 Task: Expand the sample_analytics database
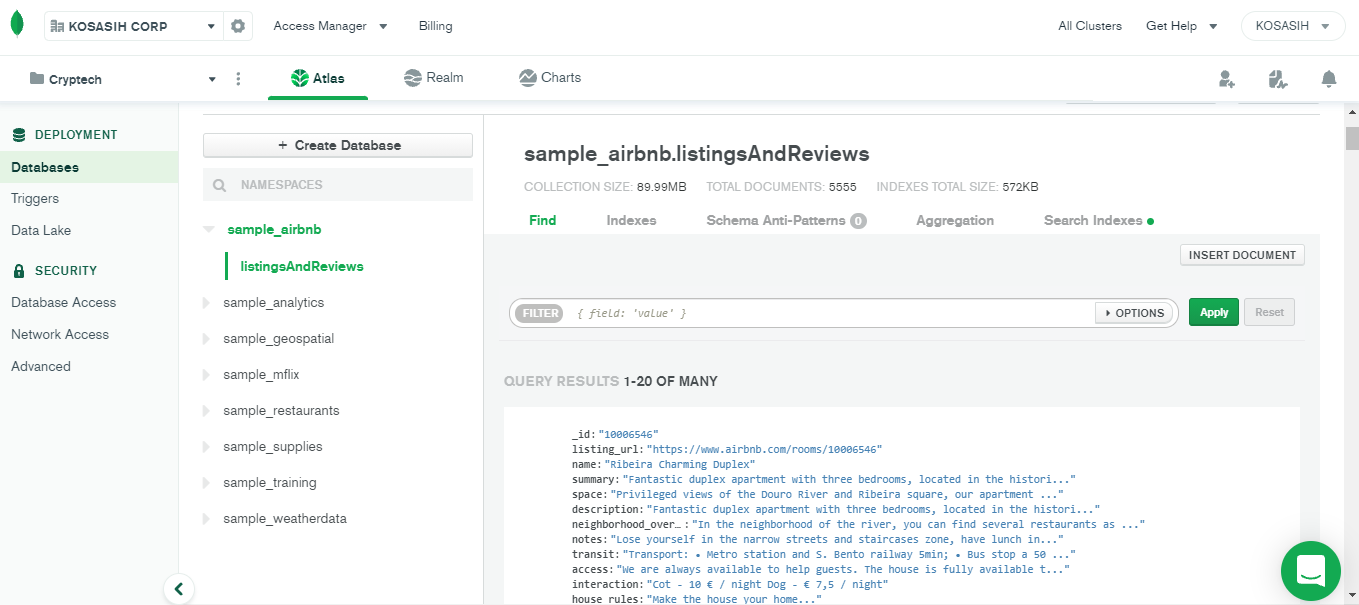click(207, 303)
